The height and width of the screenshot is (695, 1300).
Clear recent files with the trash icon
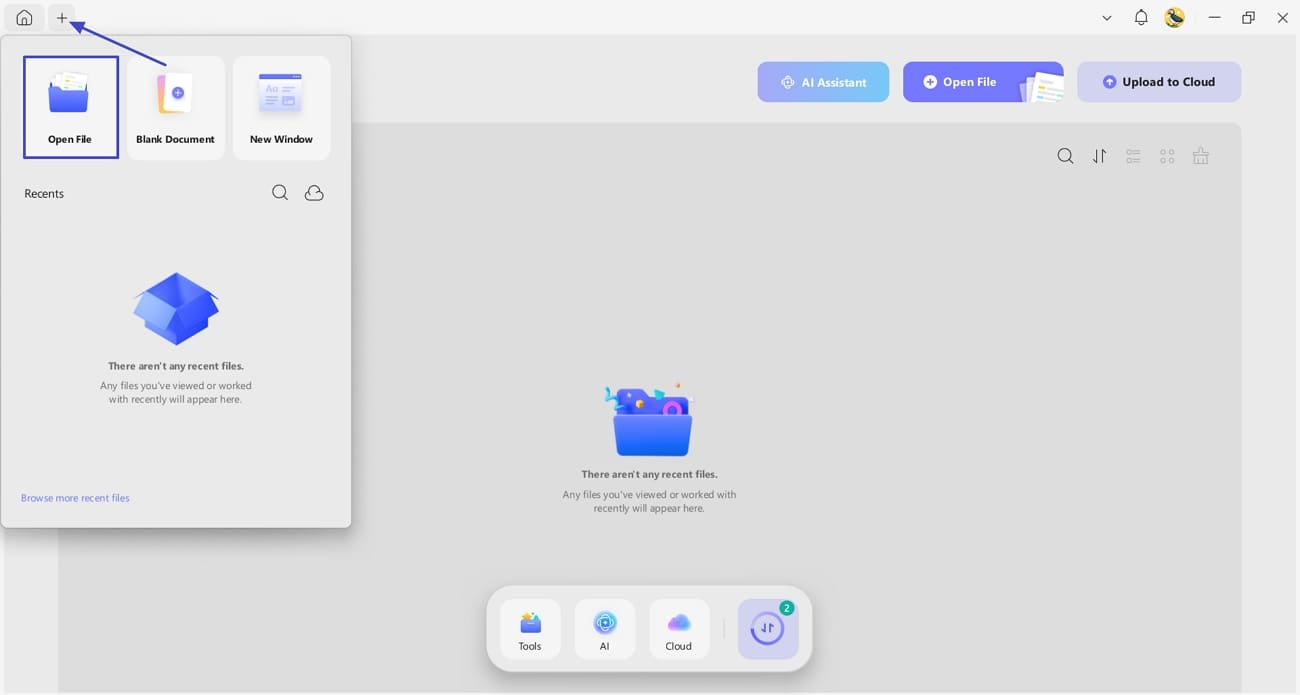point(1201,156)
